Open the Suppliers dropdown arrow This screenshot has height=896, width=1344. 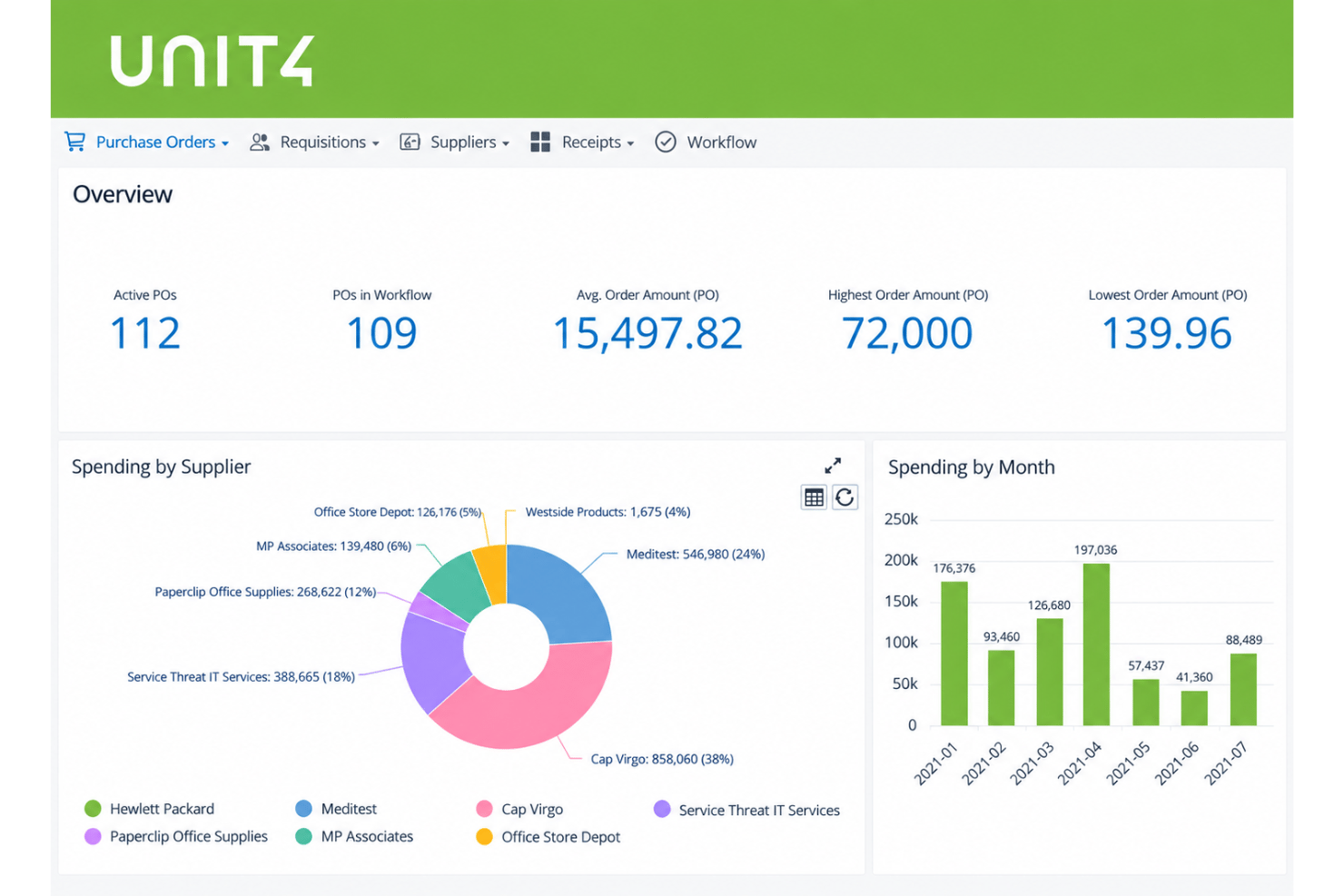[x=506, y=143]
